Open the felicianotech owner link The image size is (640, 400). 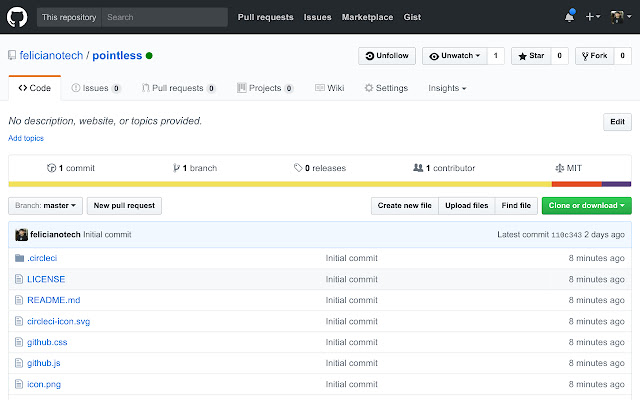(51, 56)
